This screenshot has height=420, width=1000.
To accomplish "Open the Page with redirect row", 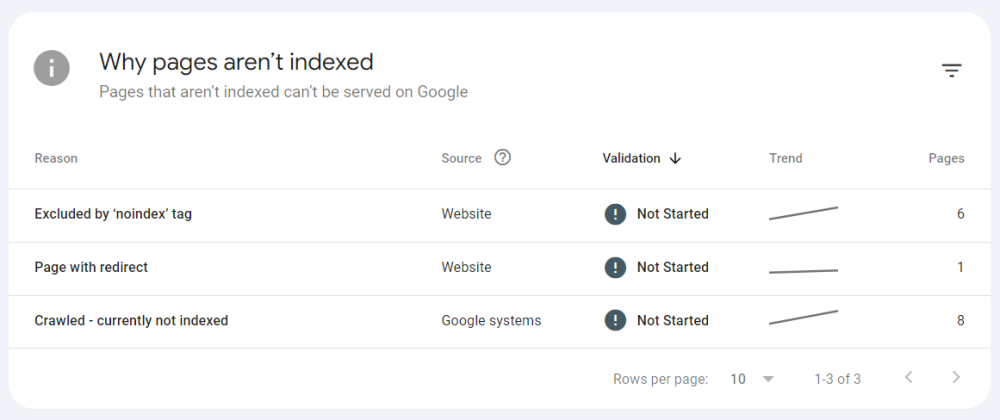I will tap(91, 267).
